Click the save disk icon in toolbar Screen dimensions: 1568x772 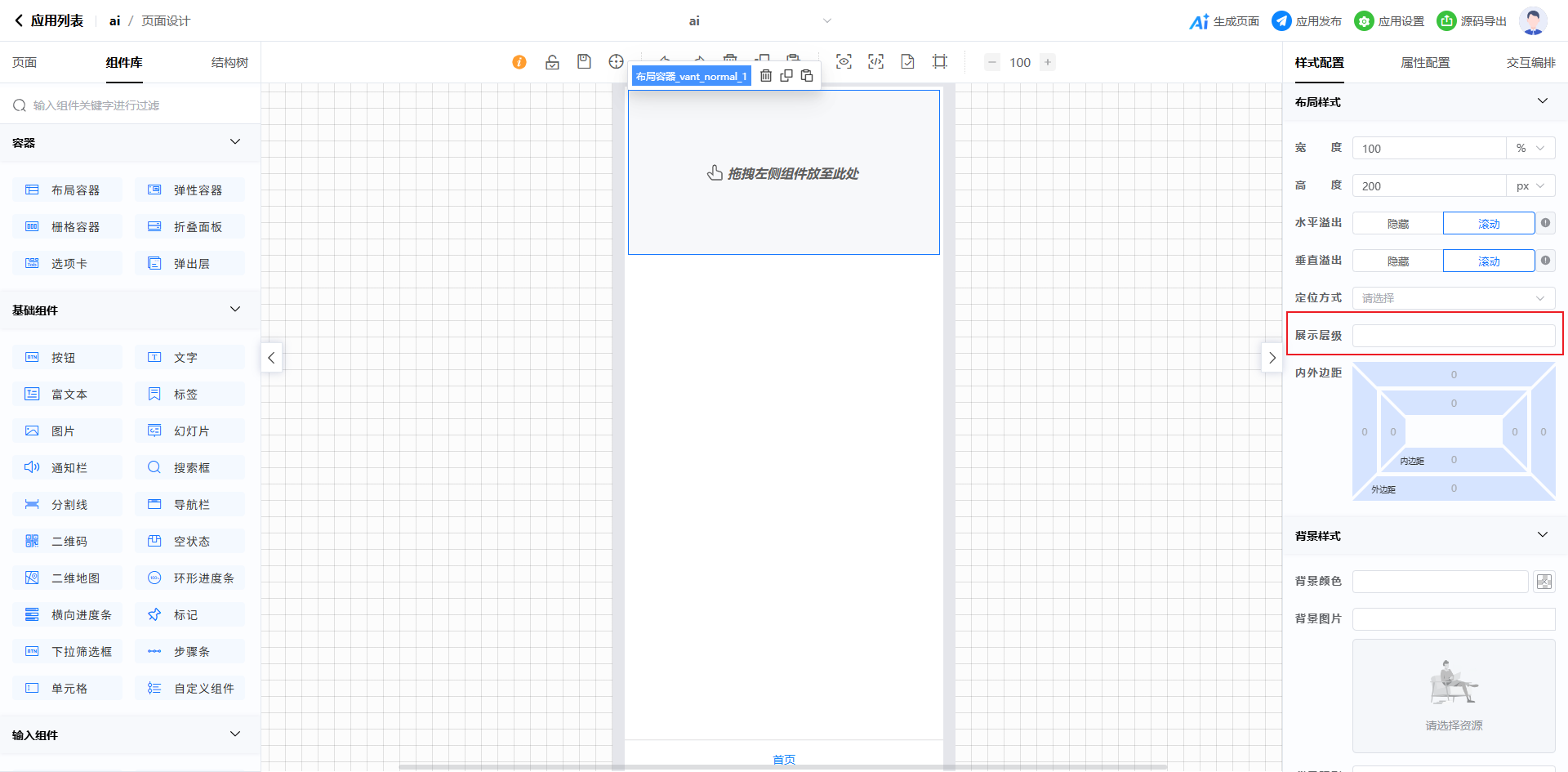coord(584,62)
